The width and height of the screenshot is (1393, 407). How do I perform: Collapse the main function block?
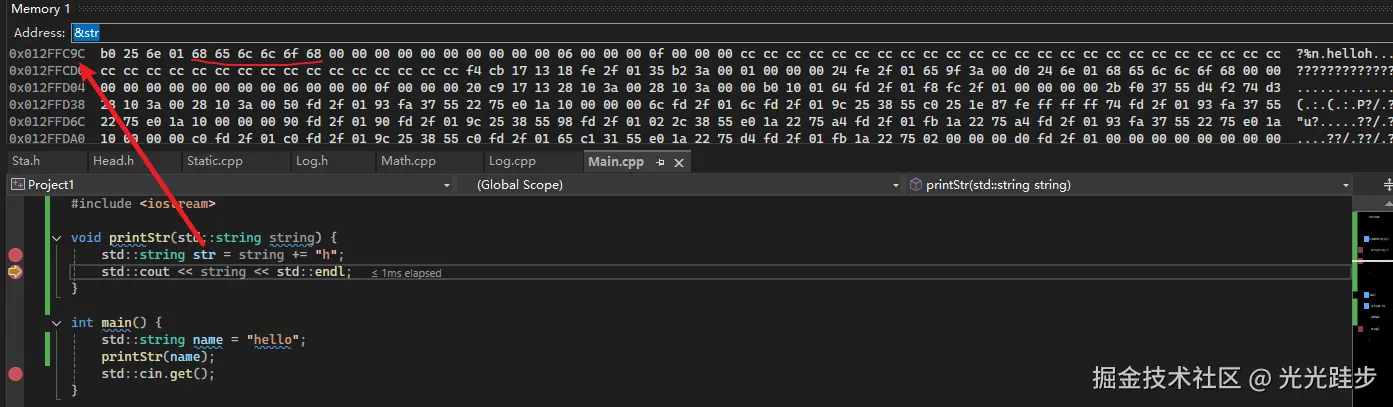tap(57, 323)
